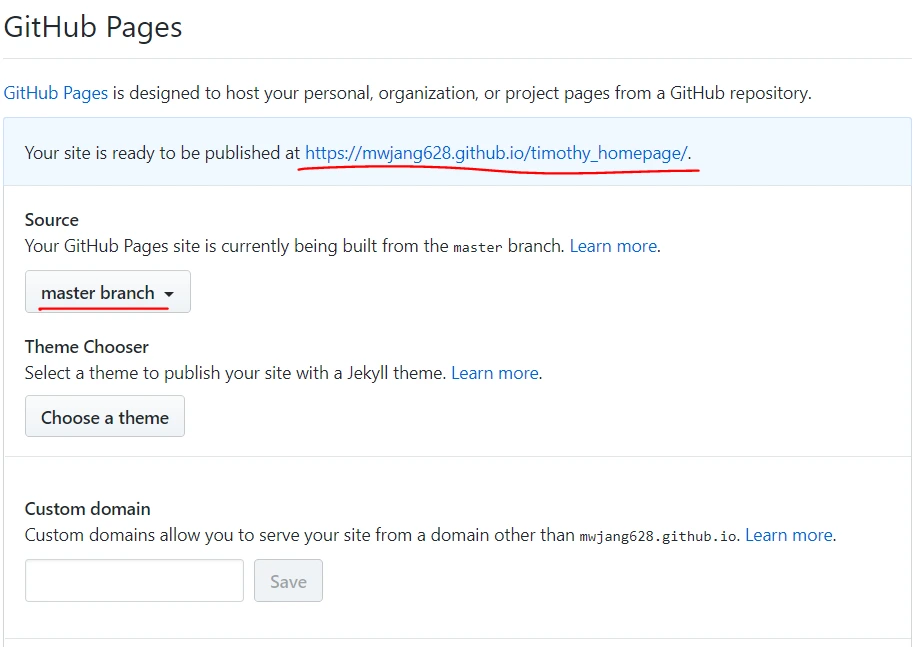Open the blue GitHub Pages documentation link
Viewport: 920px width, 647px height.
55,93
